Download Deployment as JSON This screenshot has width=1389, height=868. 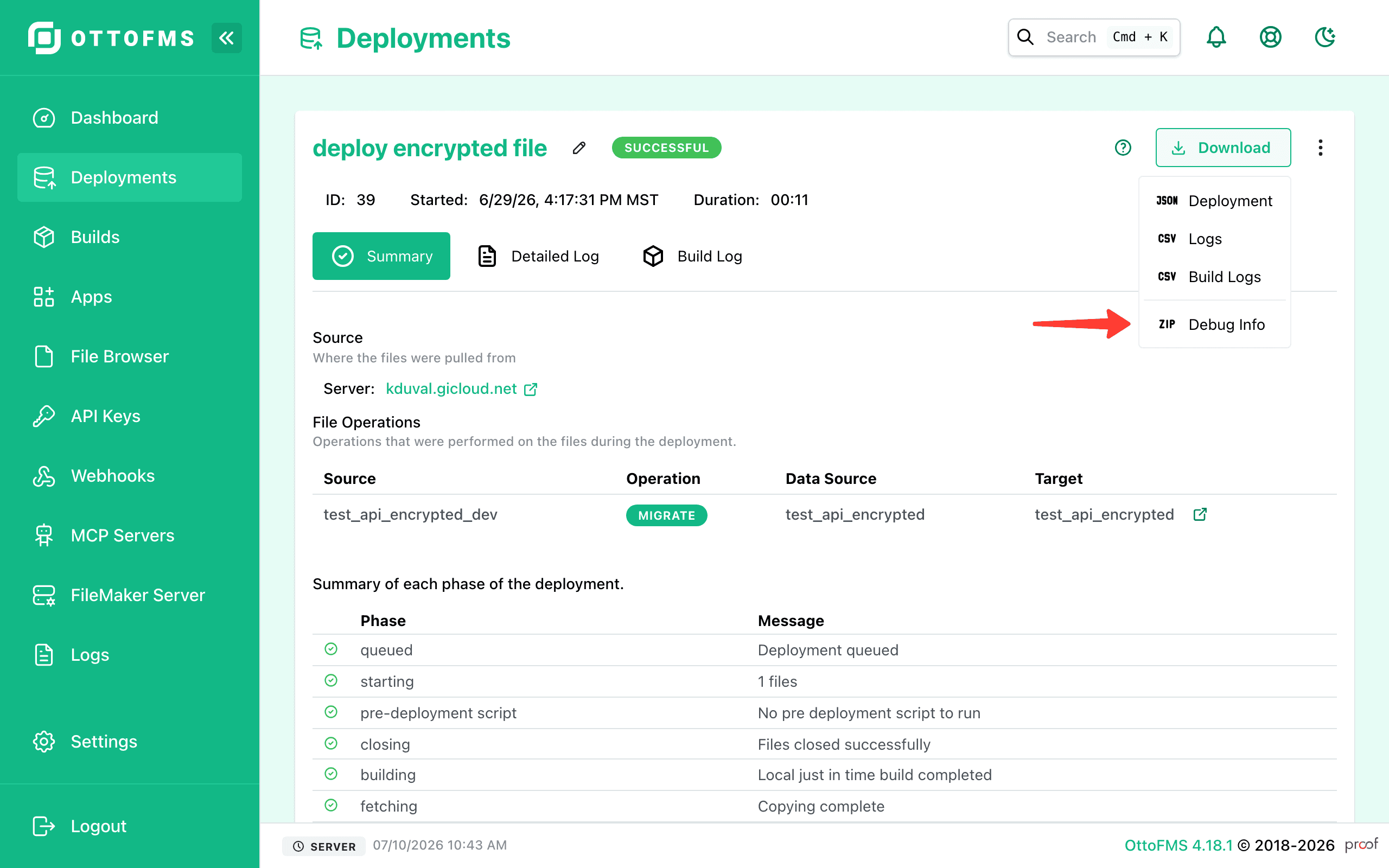1214,201
